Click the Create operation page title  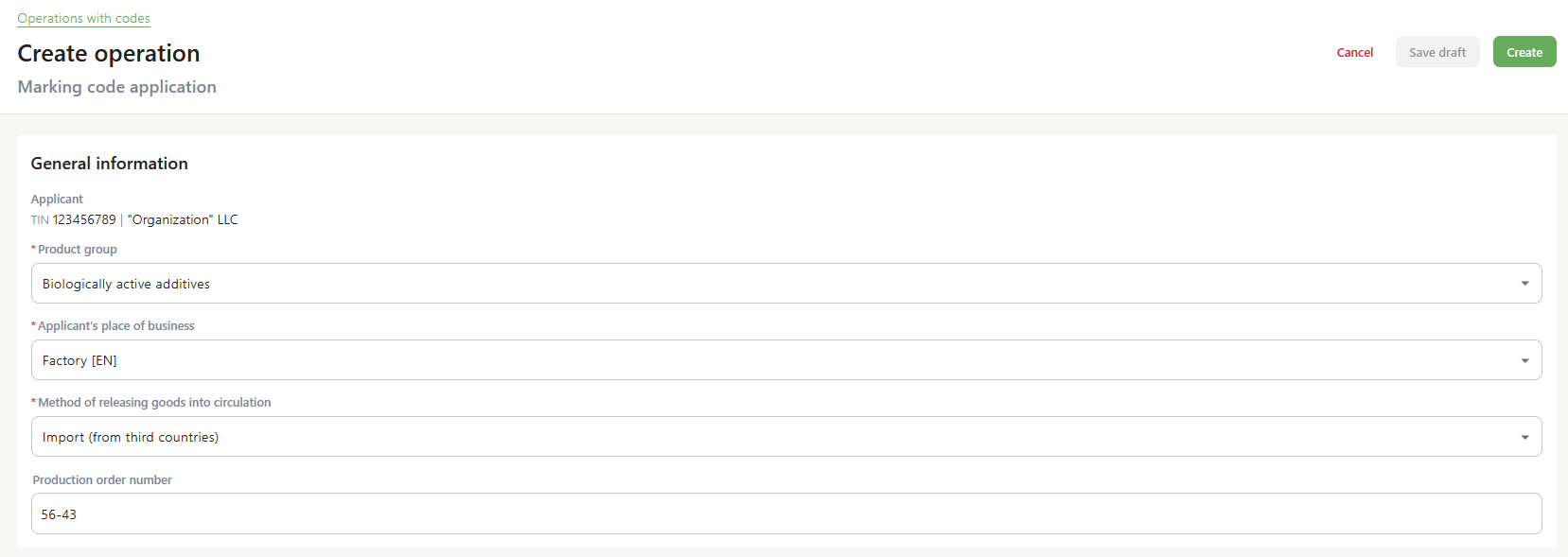109,53
